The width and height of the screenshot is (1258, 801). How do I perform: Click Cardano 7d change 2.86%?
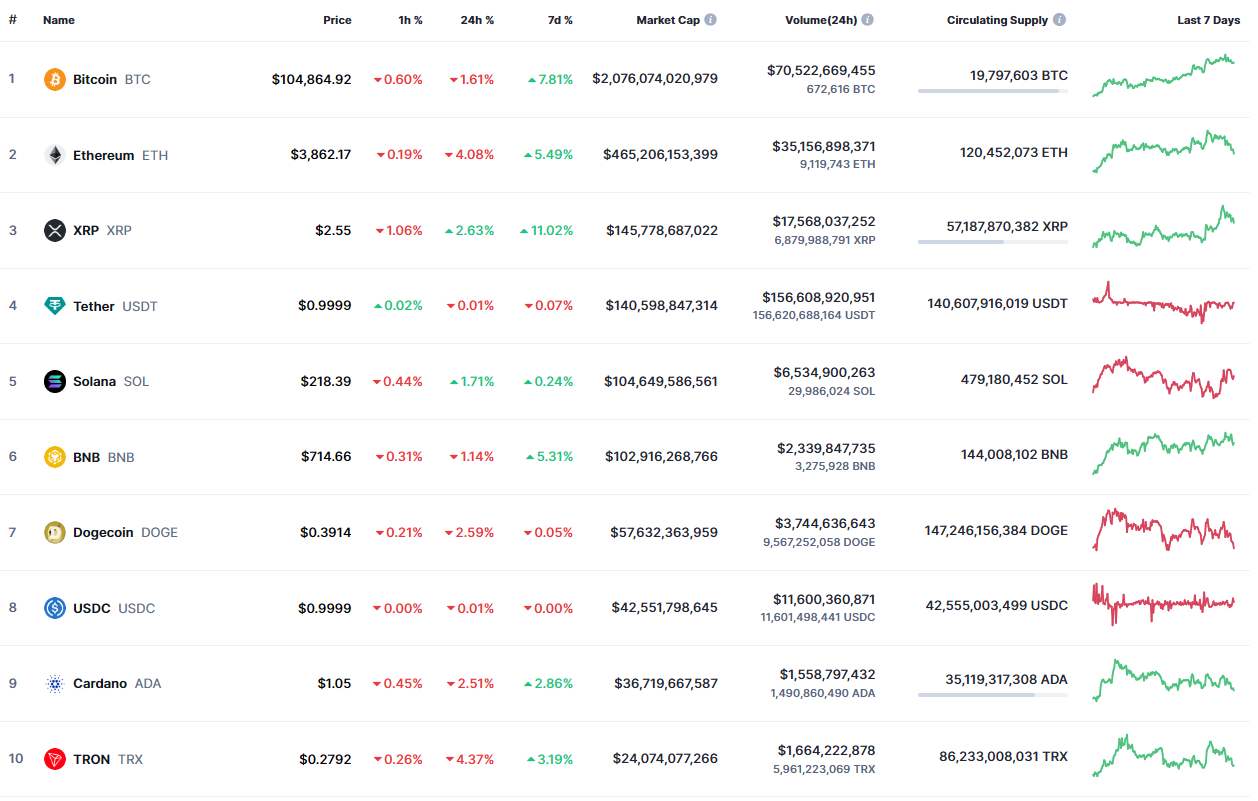548,683
